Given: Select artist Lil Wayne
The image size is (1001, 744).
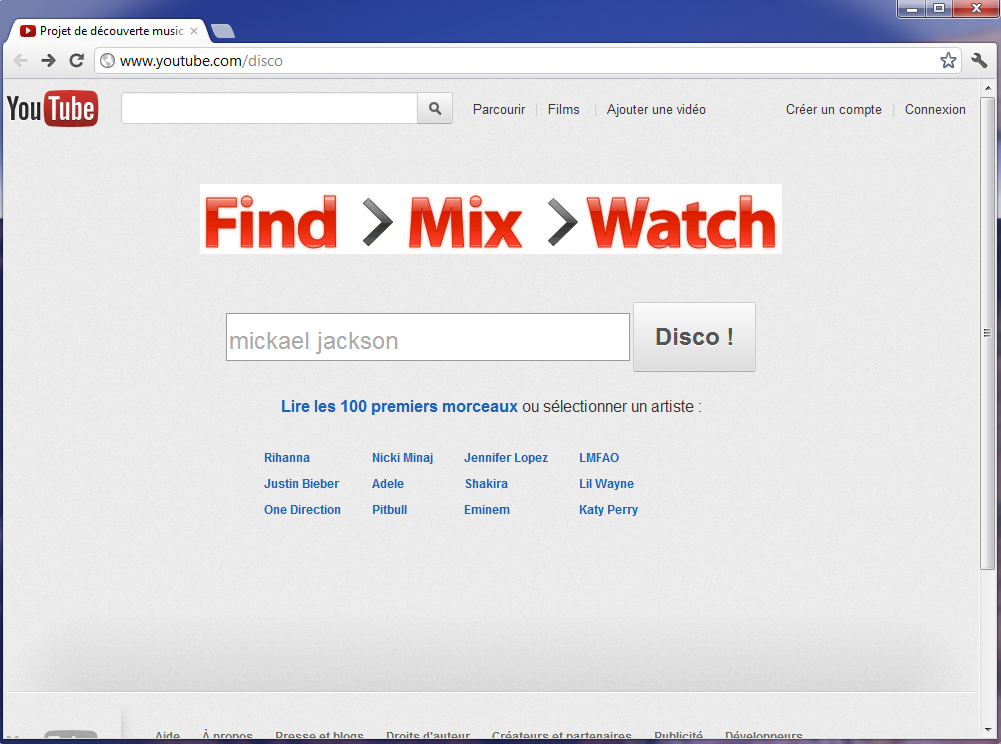Looking at the screenshot, I should [x=606, y=484].
